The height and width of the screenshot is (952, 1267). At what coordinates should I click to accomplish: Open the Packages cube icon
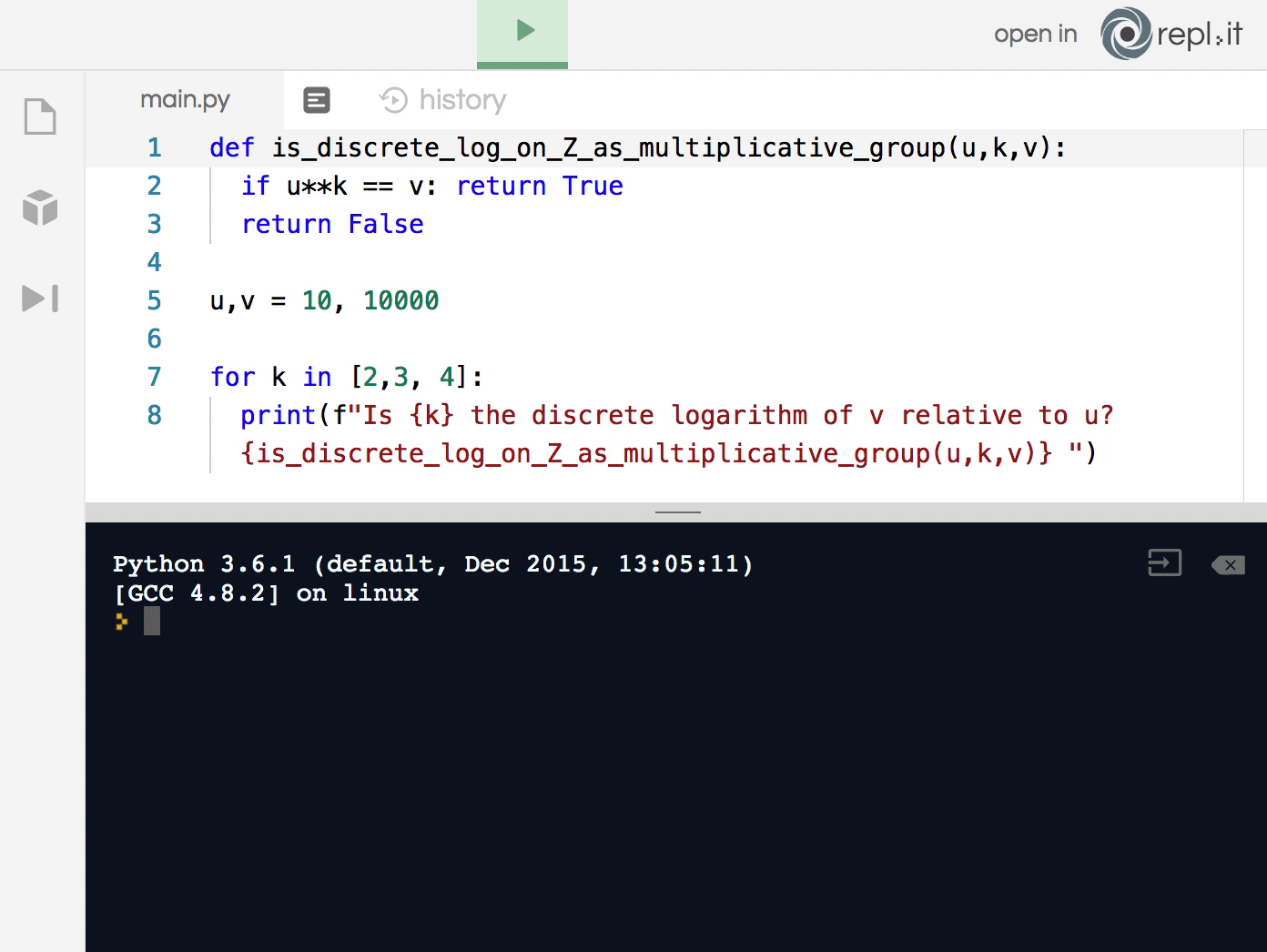(40, 208)
